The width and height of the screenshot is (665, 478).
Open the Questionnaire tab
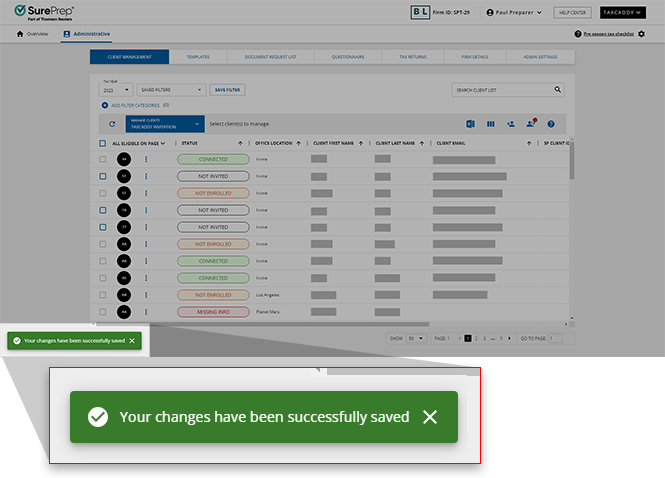348,57
